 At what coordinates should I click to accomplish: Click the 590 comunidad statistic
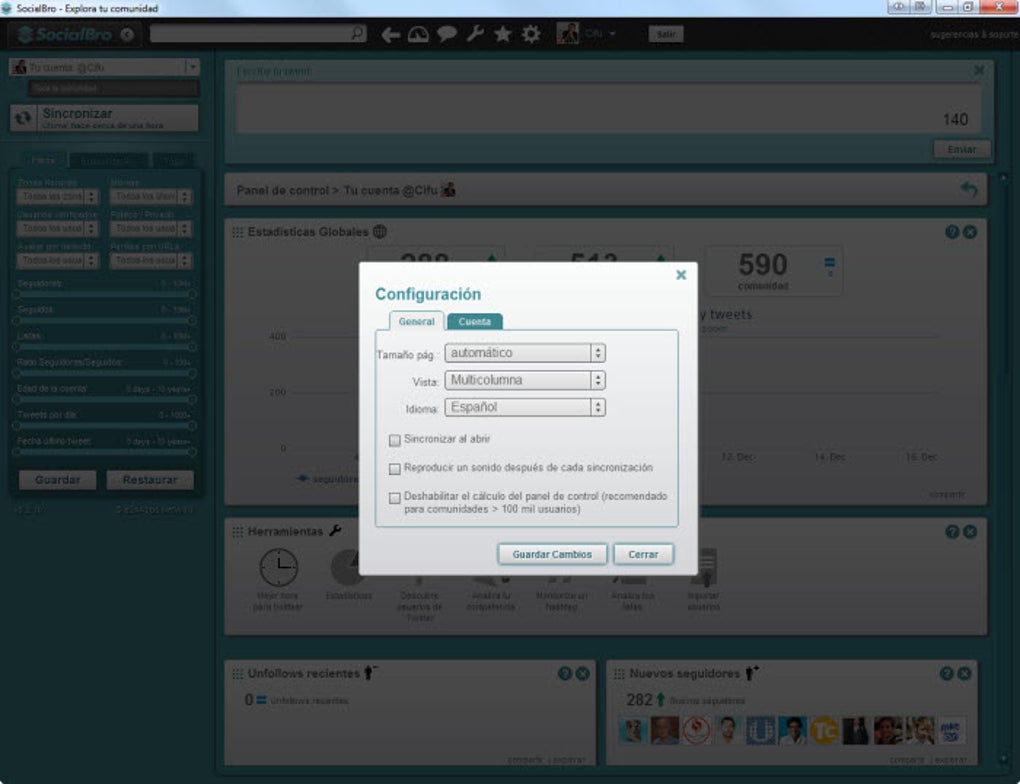pyautogui.click(x=774, y=271)
